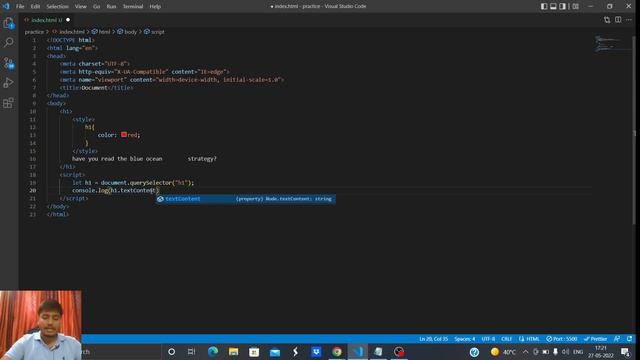Click CRLF end-of-line indicator

pyautogui.click(x=507, y=339)
